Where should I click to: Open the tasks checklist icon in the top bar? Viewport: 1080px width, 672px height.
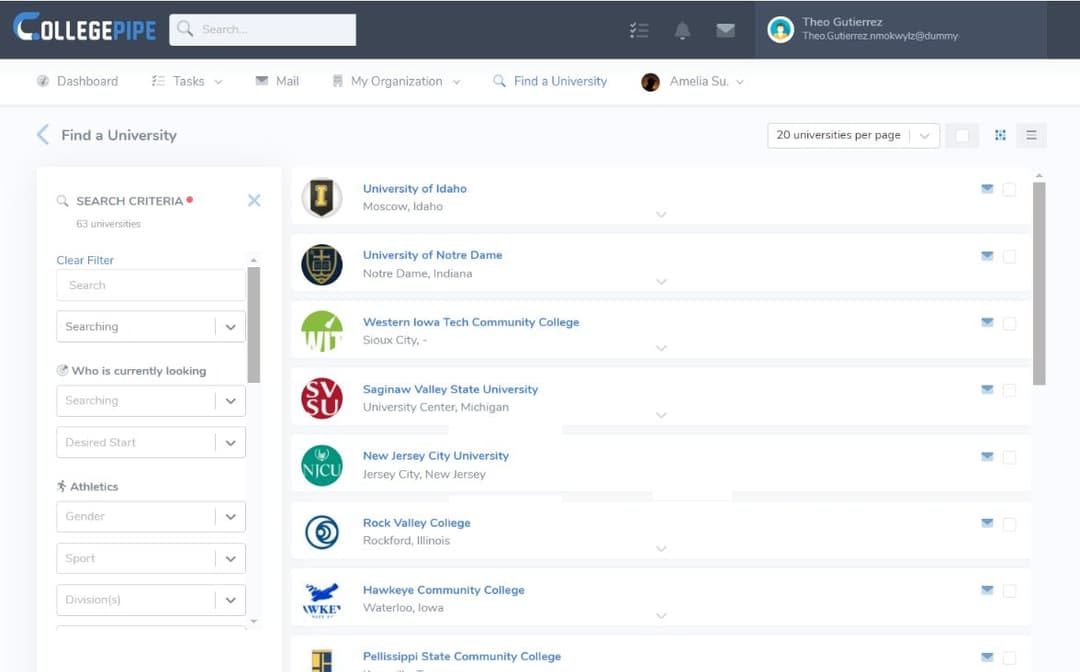pyautogui.click(x=639, y=31)
